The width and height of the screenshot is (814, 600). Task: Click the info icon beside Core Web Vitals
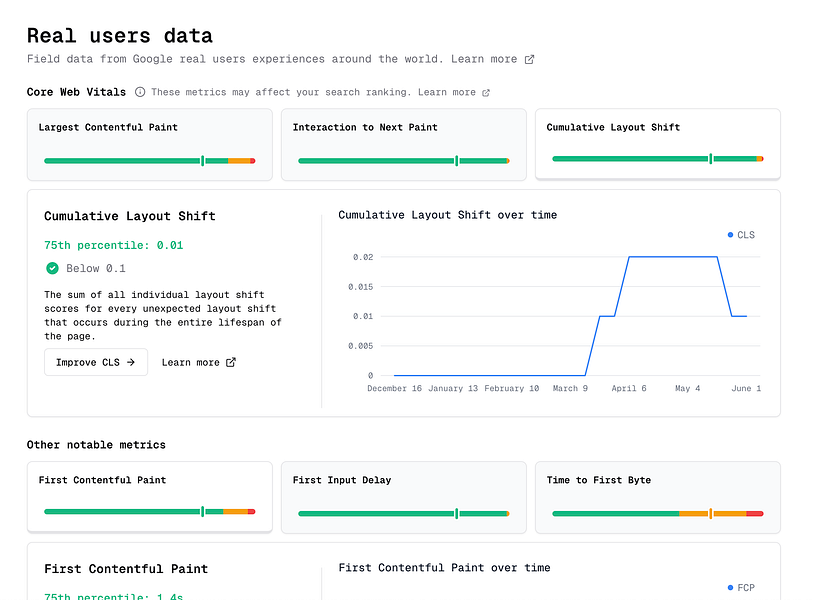[x=140, y=92]
